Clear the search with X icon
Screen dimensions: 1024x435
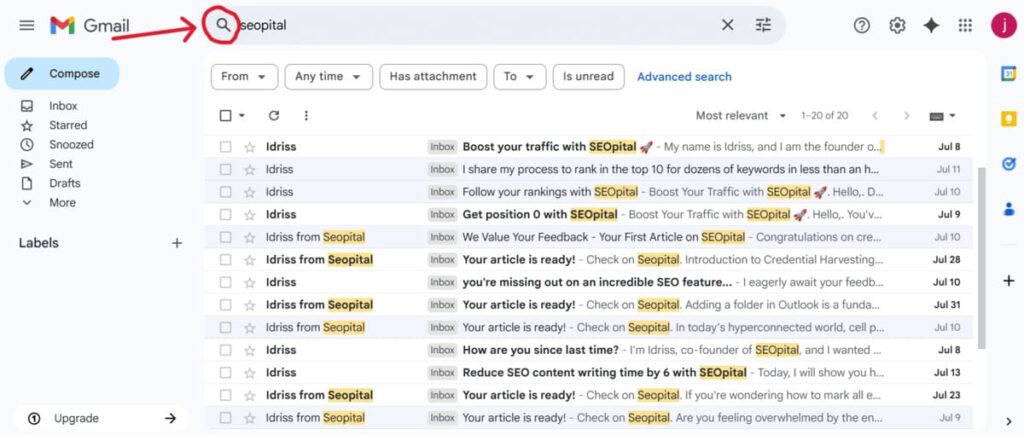point(727,25)
